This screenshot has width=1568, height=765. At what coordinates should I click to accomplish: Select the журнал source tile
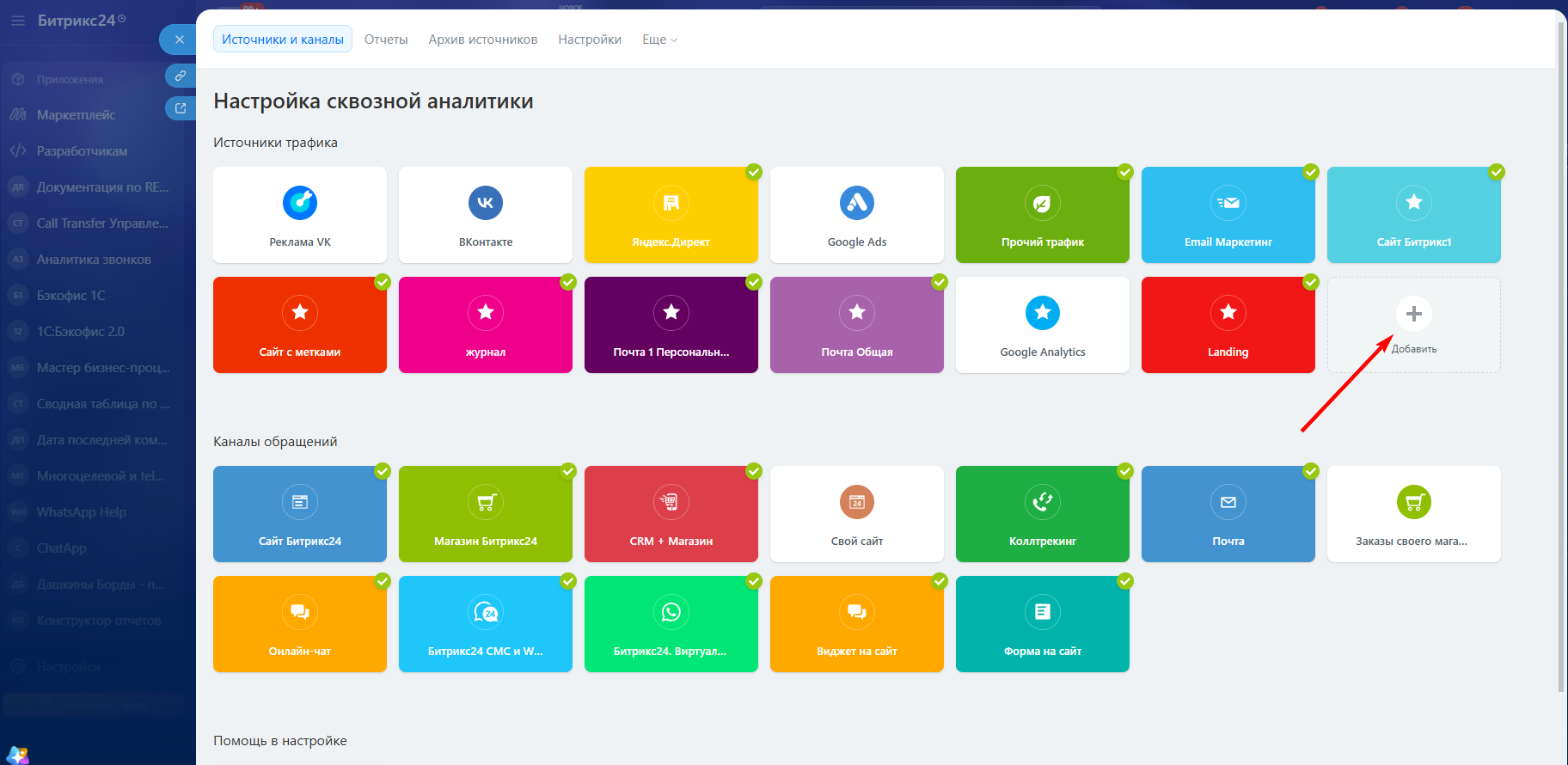pos(486,325)
